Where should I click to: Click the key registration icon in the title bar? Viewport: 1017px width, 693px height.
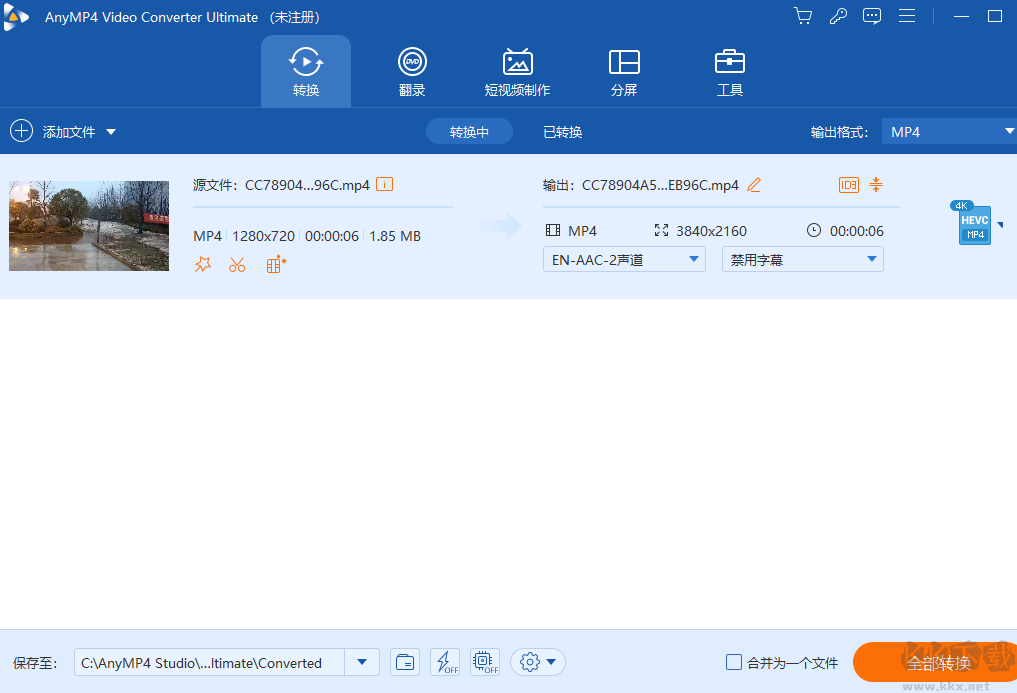pyautogui.click(x=838, y=16)
